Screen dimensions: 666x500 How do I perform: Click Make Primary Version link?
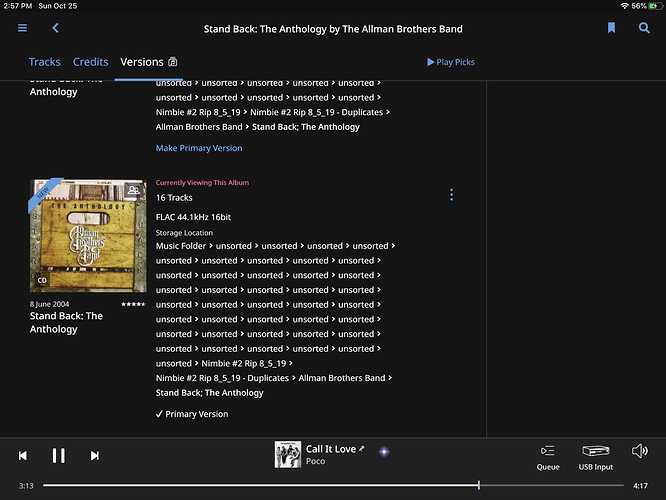tap(199, 148)
